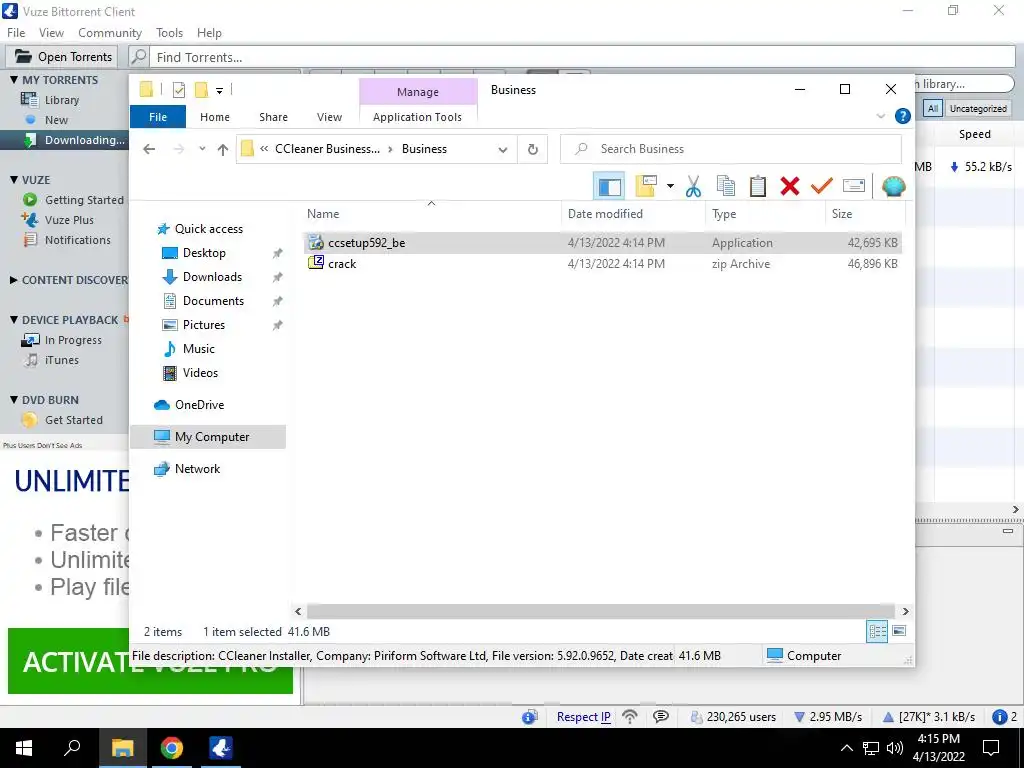
Task: Click the red X Delete icon
Action: (x=790, y=186)
